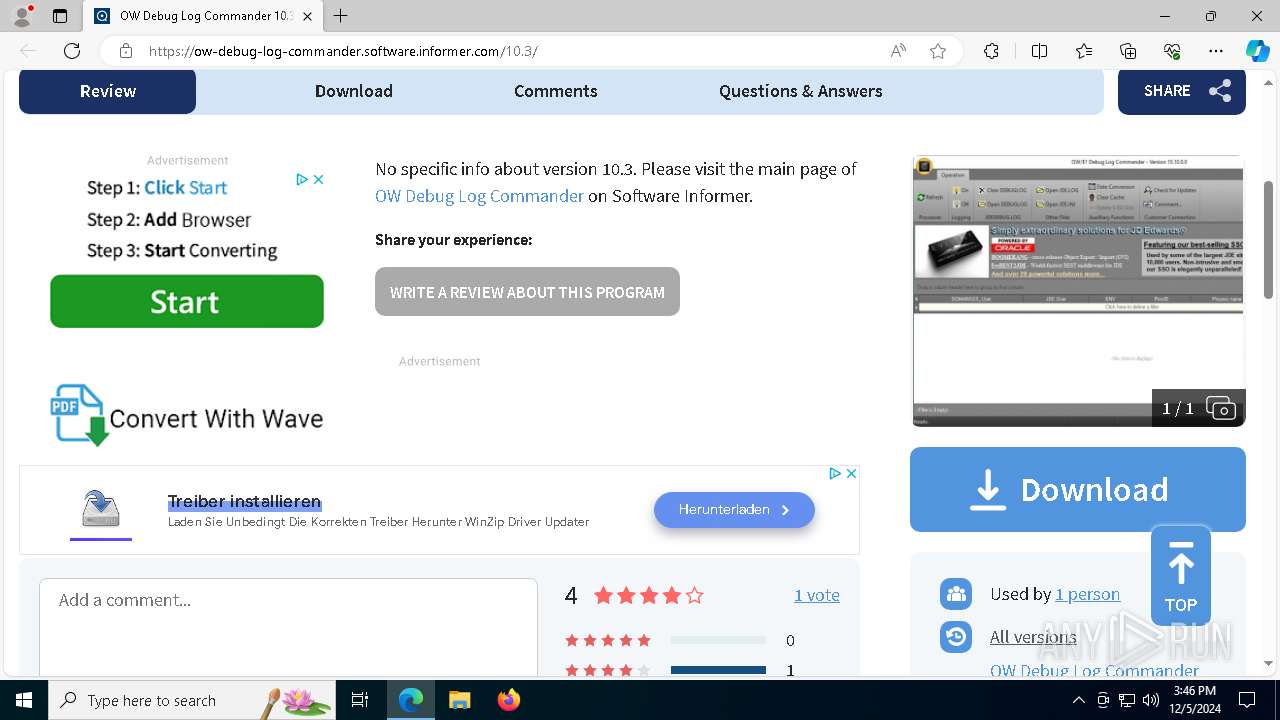Click the five-star rating row

click(680, 640)
